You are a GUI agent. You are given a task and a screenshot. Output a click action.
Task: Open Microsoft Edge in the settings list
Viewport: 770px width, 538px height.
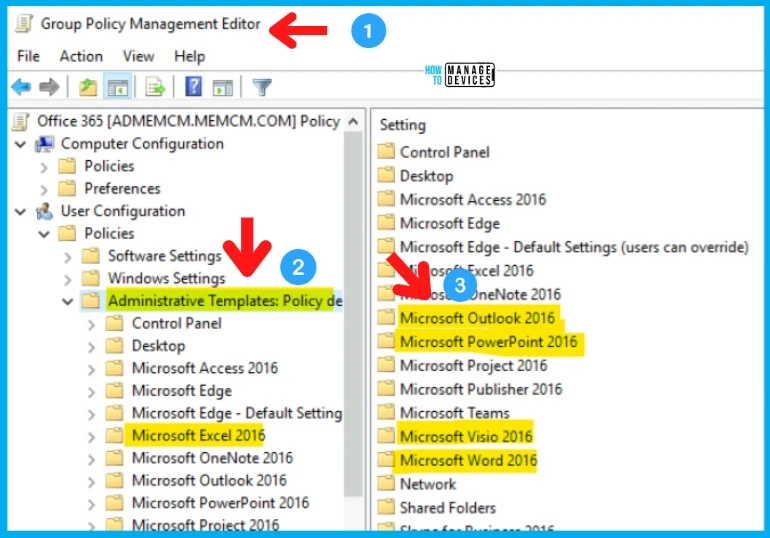[450, 223]
